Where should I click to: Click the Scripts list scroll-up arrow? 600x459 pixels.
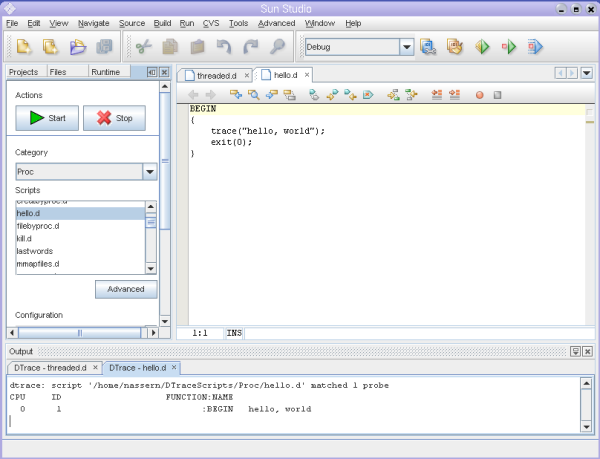click(151, 207)
